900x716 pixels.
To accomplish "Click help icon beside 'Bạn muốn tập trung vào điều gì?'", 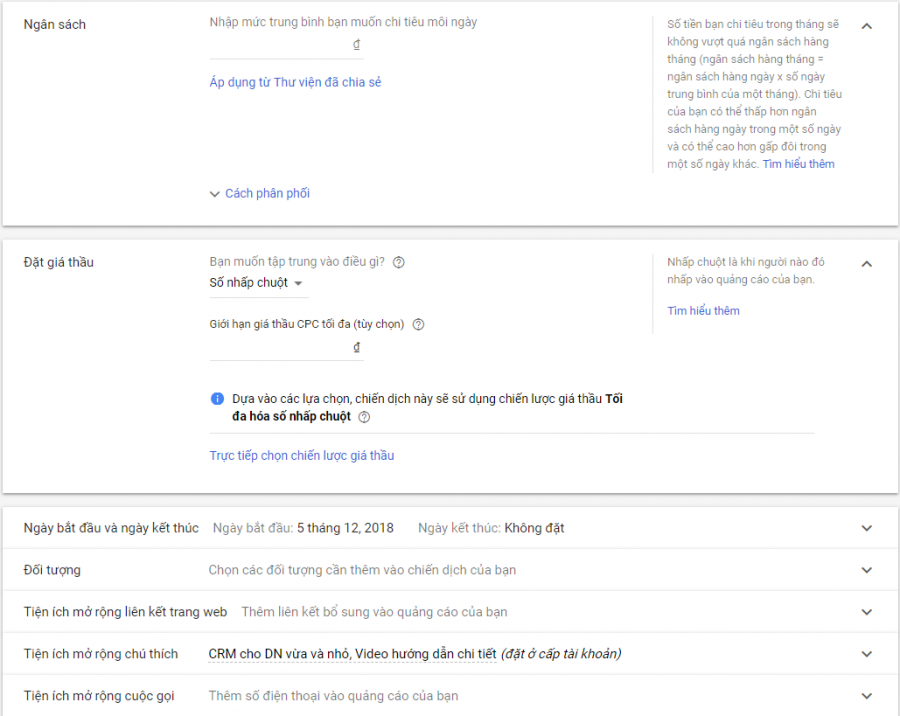I will (x=399, y=262).
